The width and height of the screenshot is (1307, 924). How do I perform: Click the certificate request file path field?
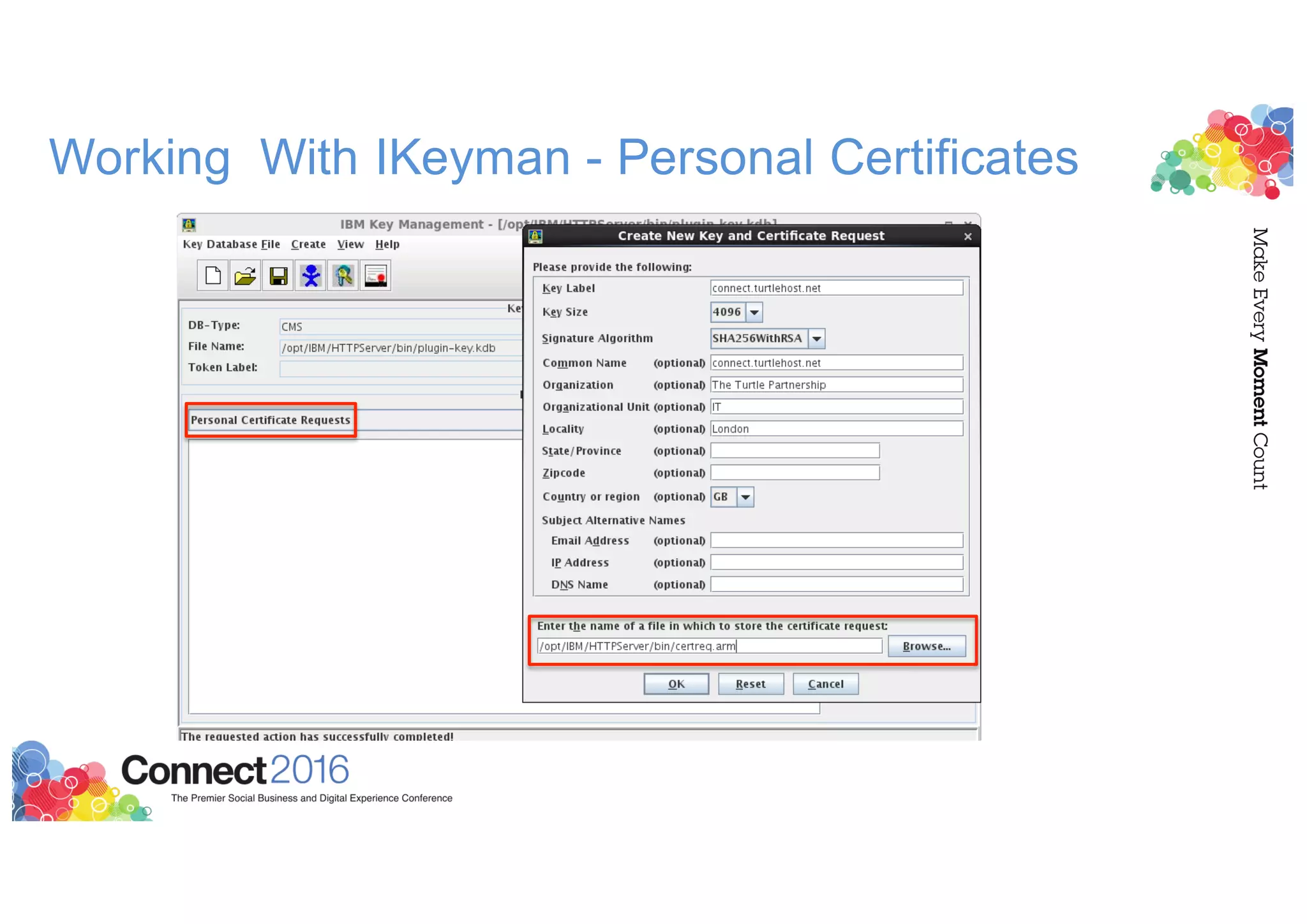click(x=710, y=646)
